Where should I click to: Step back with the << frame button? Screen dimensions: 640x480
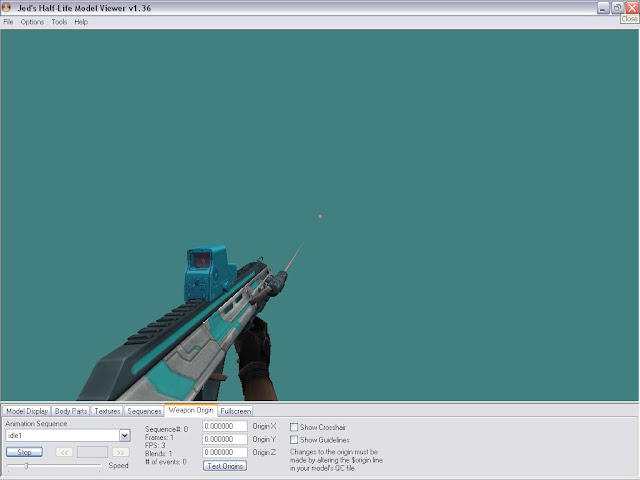(x=64, y=452)
